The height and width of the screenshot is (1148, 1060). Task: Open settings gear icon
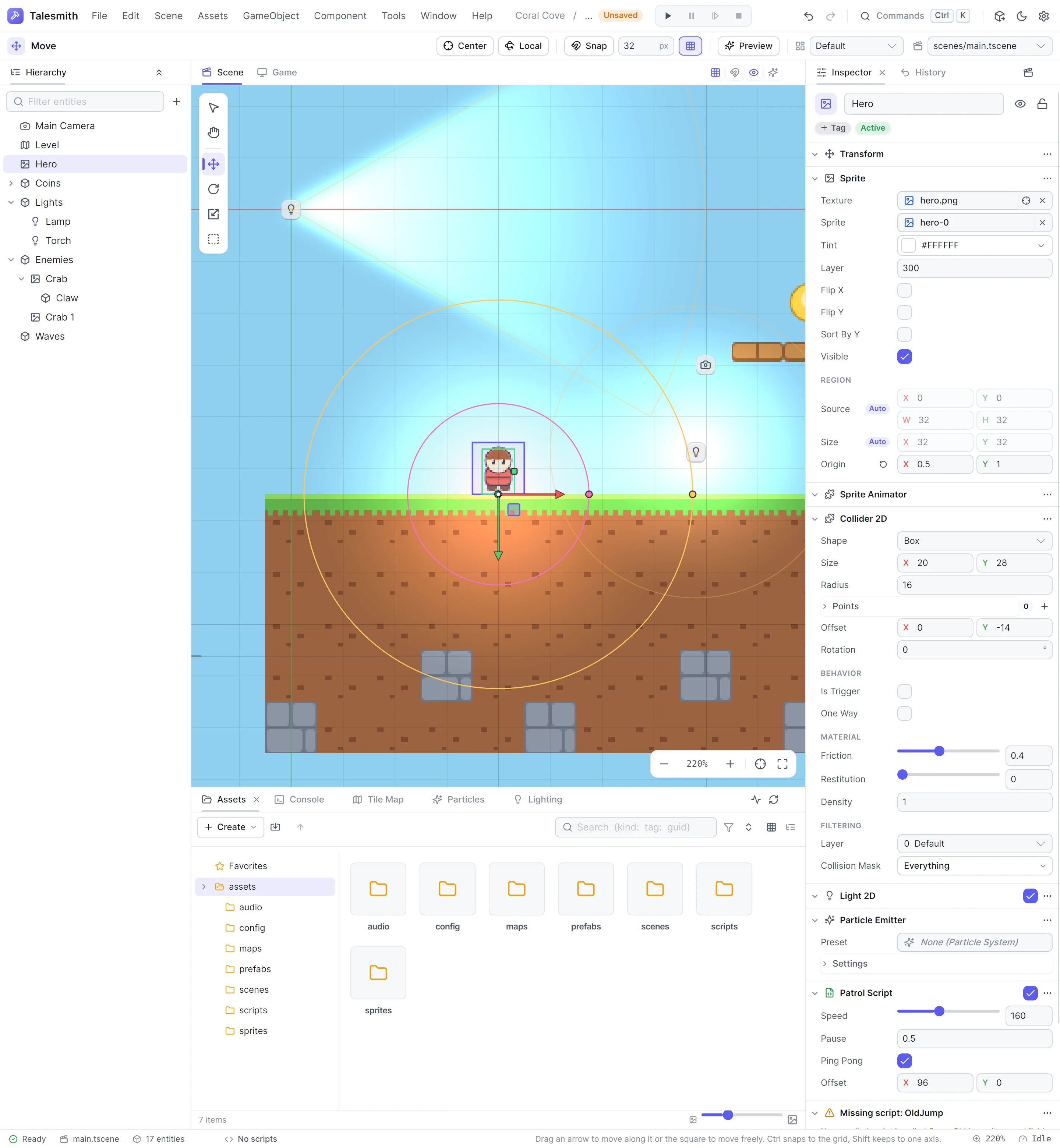click(x=1043, y=16)
